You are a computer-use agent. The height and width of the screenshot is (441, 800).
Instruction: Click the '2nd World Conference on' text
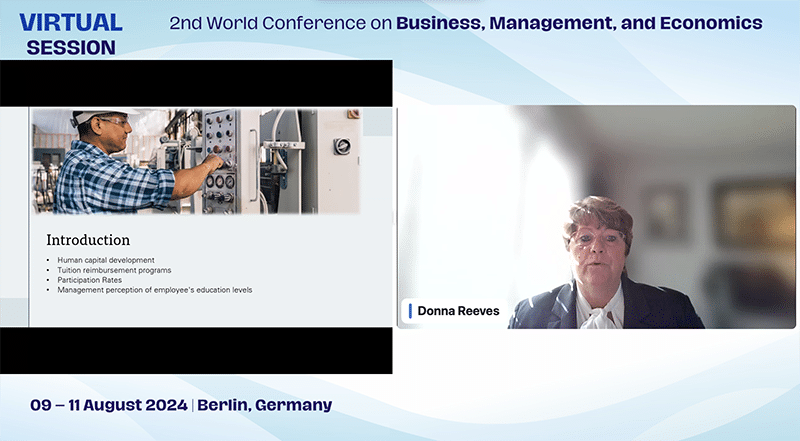[x=280, y=23]
